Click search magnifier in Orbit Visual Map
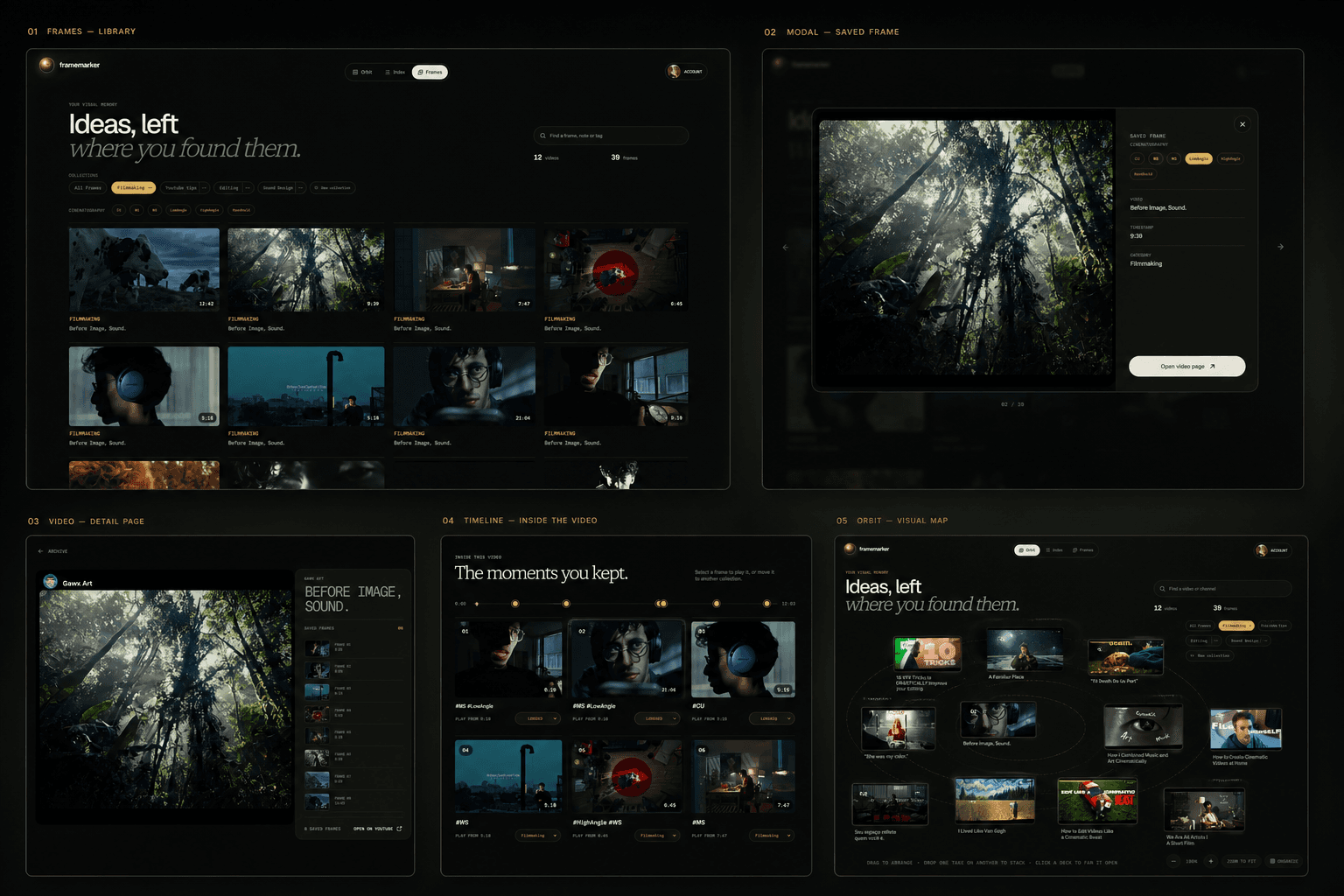 click(1163, 589)
